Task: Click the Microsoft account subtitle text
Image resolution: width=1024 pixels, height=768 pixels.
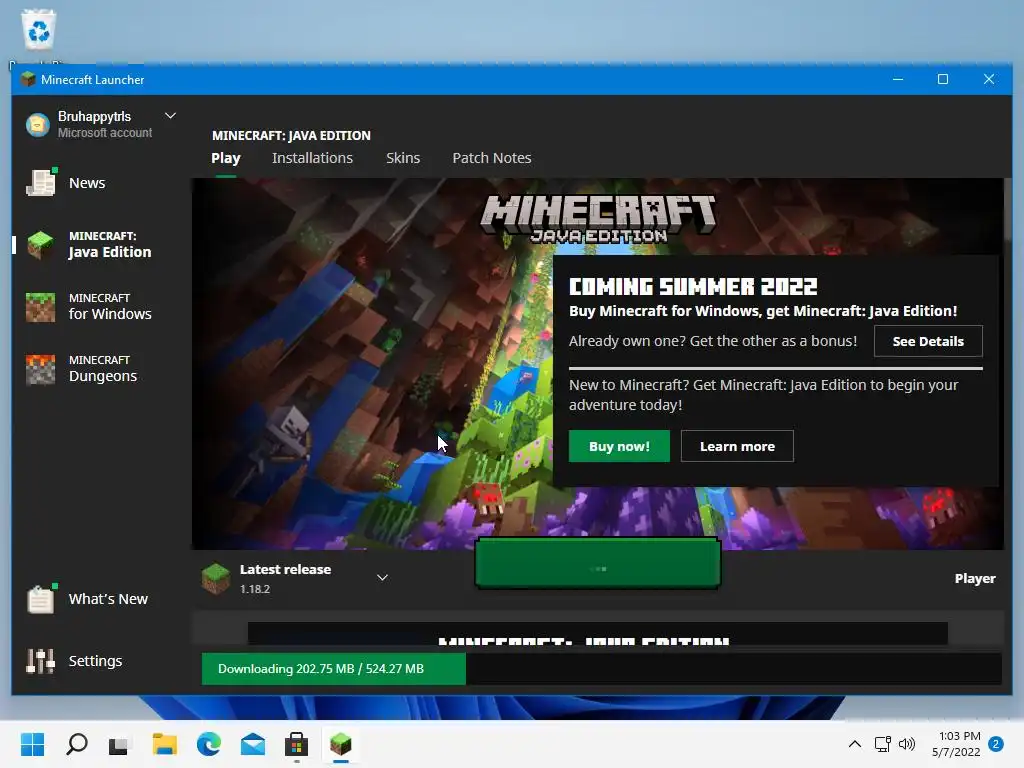Action: (105, 133)
